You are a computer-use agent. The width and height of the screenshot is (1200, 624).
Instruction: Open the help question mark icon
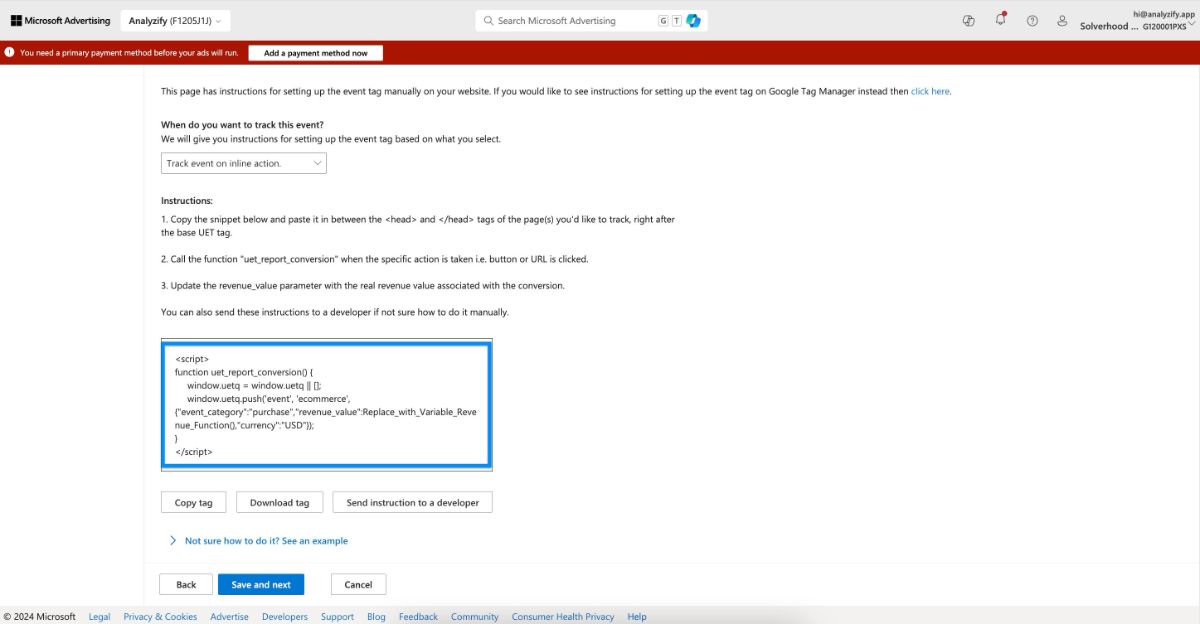point(1032,20)
